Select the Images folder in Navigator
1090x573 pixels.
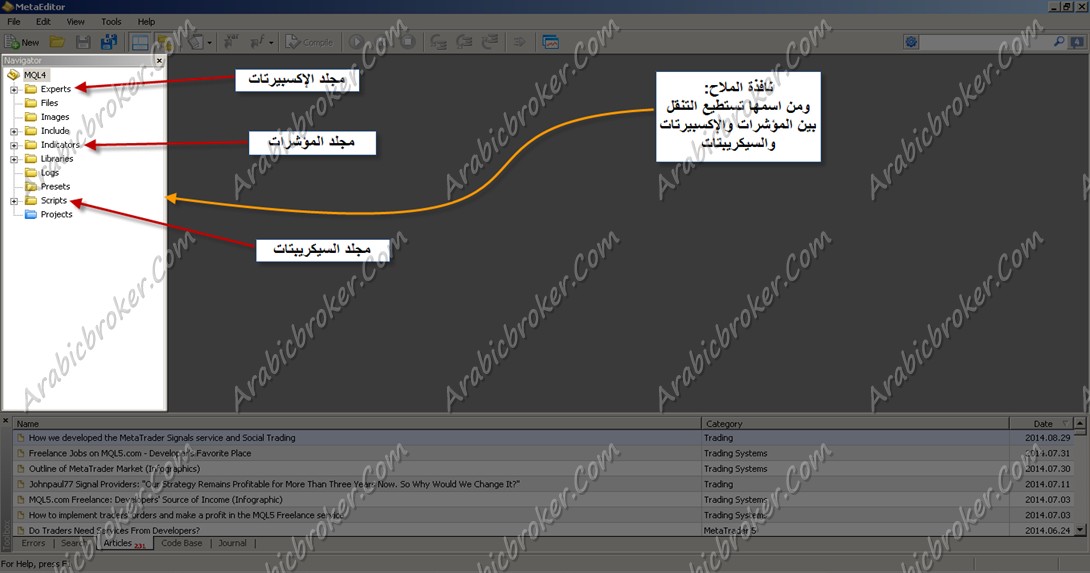click(x=54, y=117)
